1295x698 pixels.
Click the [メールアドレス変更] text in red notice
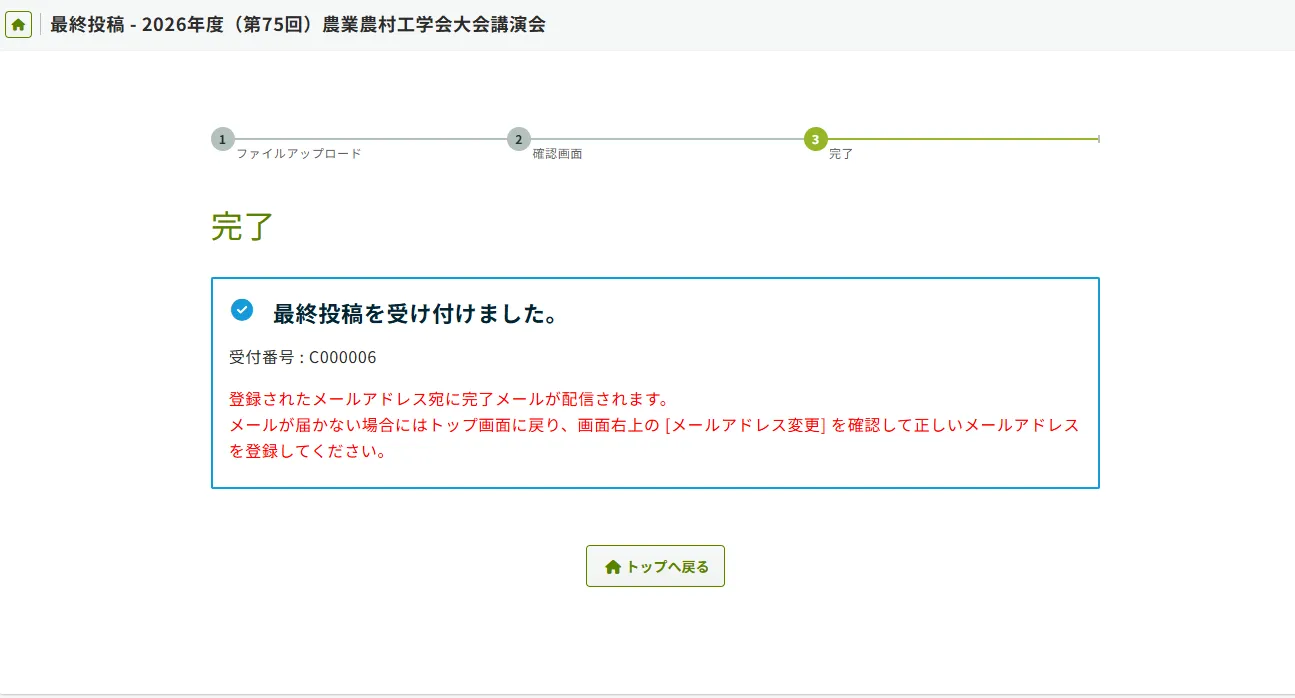pos(744,425)
